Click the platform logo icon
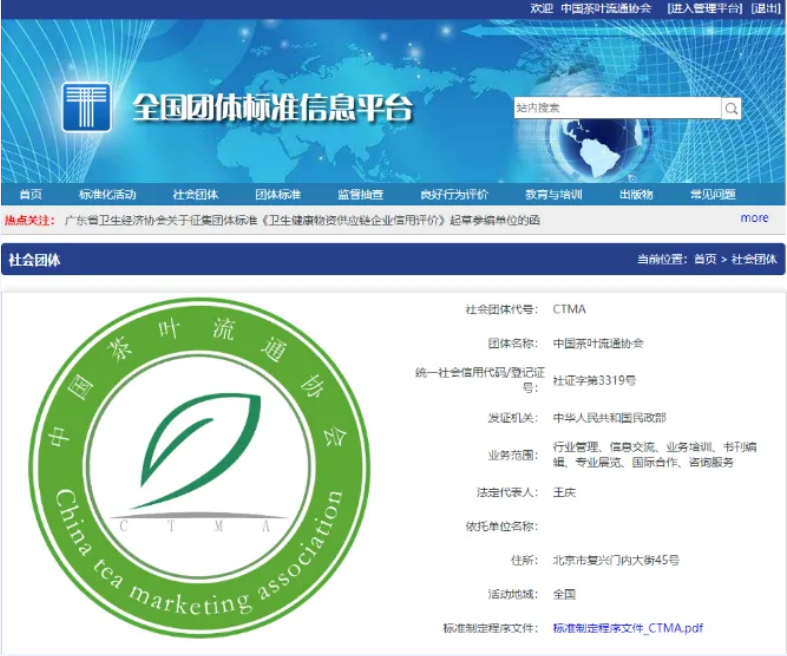The width and height of the screenshot is (787, 656). point(86,107)
